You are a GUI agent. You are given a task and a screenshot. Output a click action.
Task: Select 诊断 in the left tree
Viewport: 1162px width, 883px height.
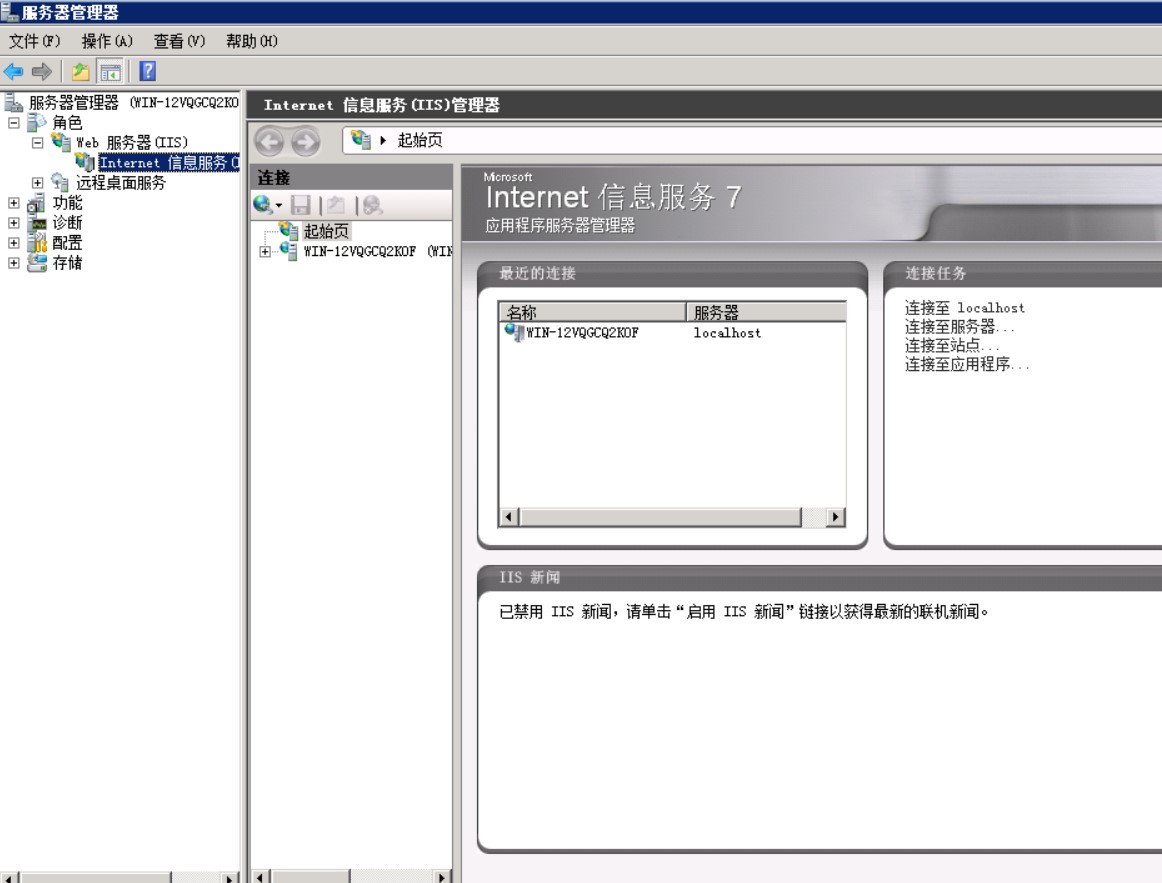tap(67, 223)
